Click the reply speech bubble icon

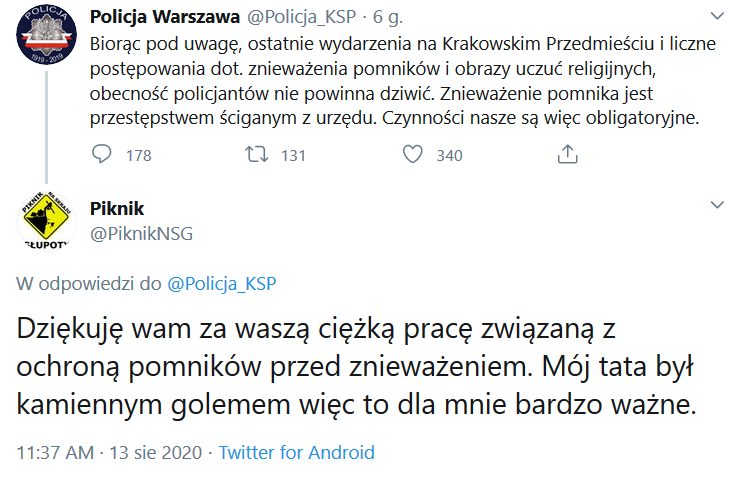101,155
